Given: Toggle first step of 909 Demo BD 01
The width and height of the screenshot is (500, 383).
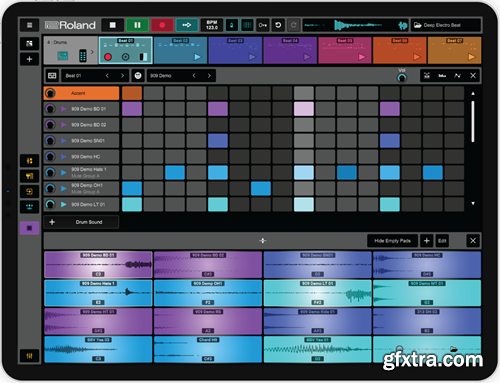Looking at the screenshot, I should [x=132, y=109].
